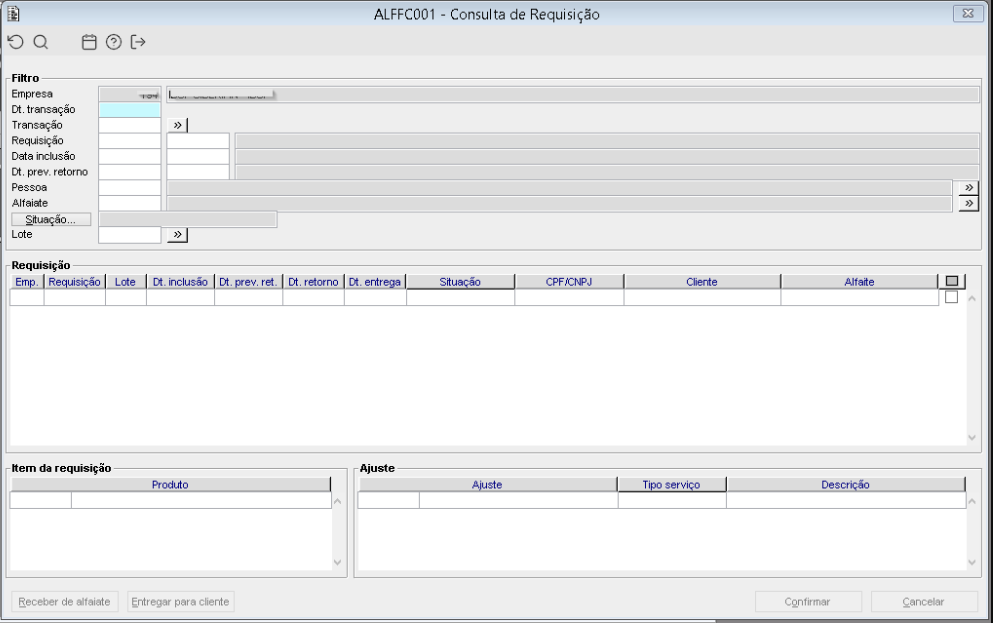Click the document icon in title bar
The width and height of the screenshot is (993, 623).
[13, 13]
